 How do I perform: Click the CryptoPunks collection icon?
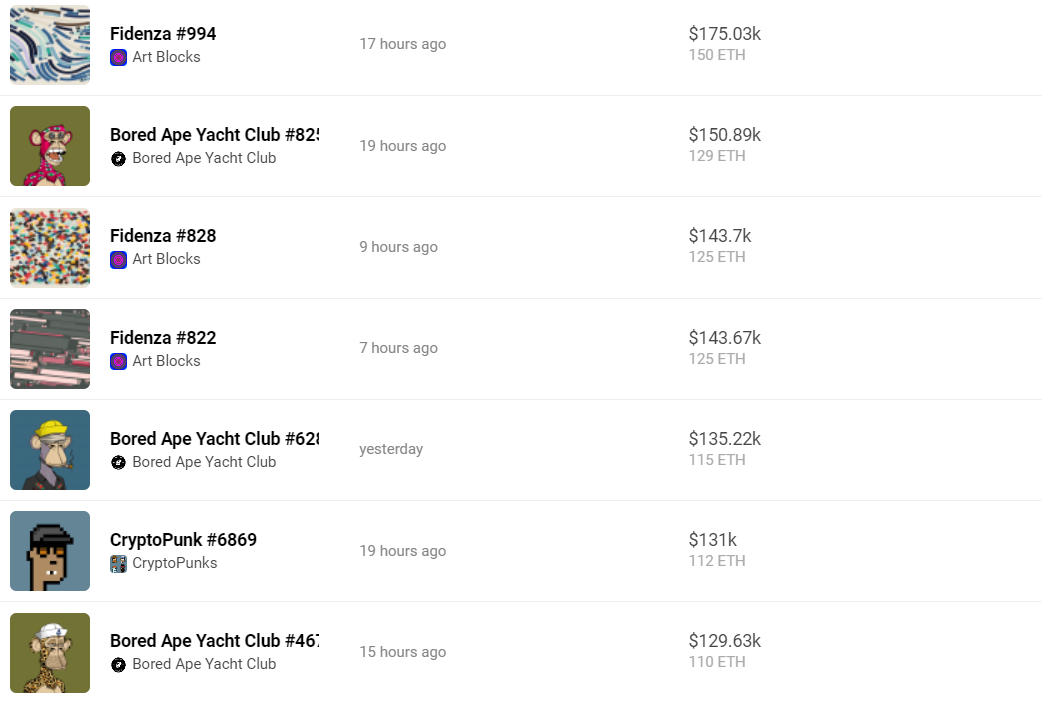[x=118, y=564]
